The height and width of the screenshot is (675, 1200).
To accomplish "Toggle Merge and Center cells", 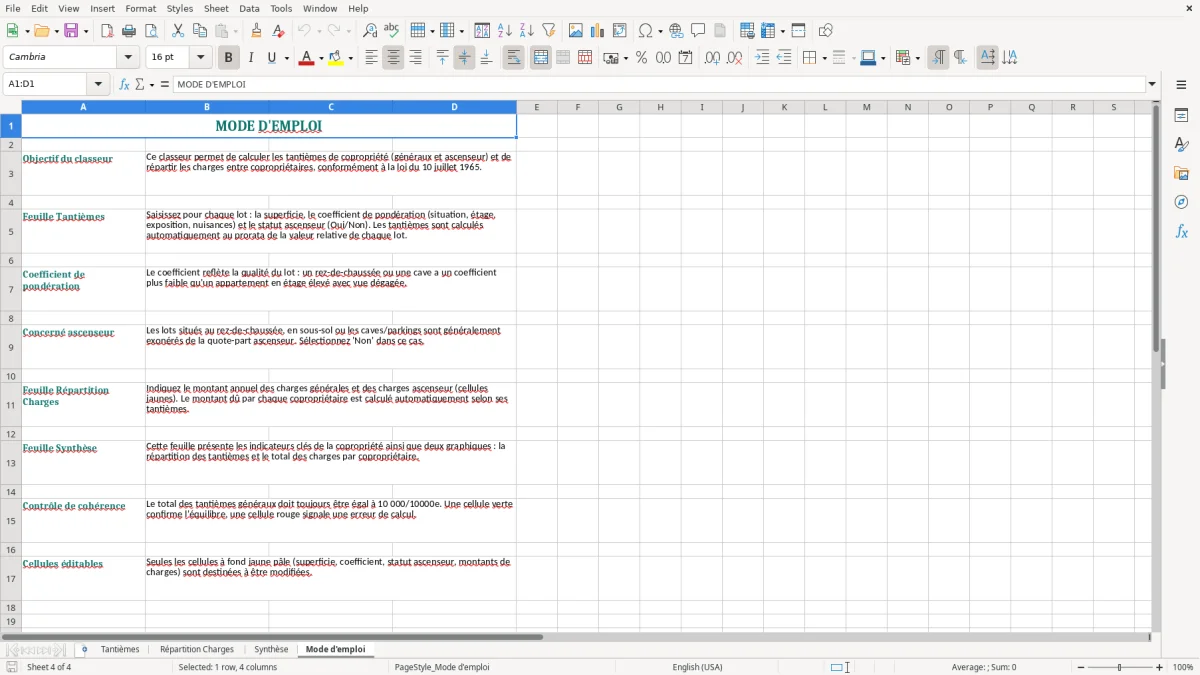I will point(541,58).
